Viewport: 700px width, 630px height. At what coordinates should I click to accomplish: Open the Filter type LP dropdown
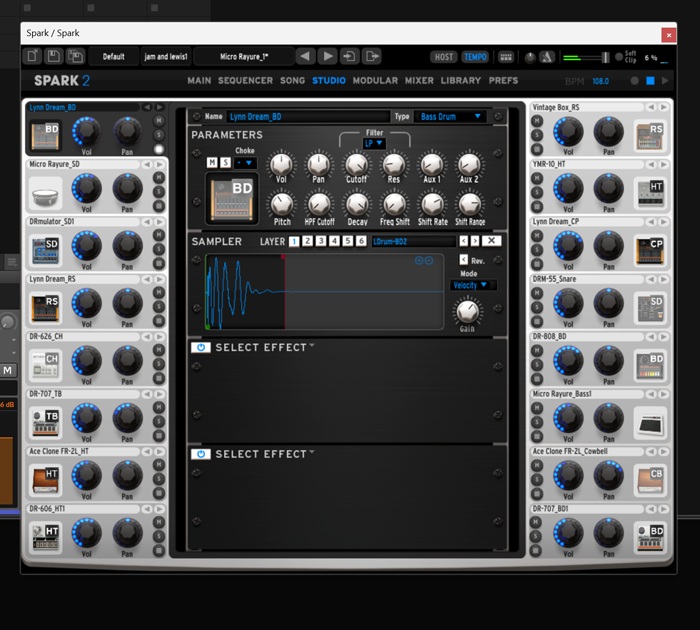pos(374,143)
